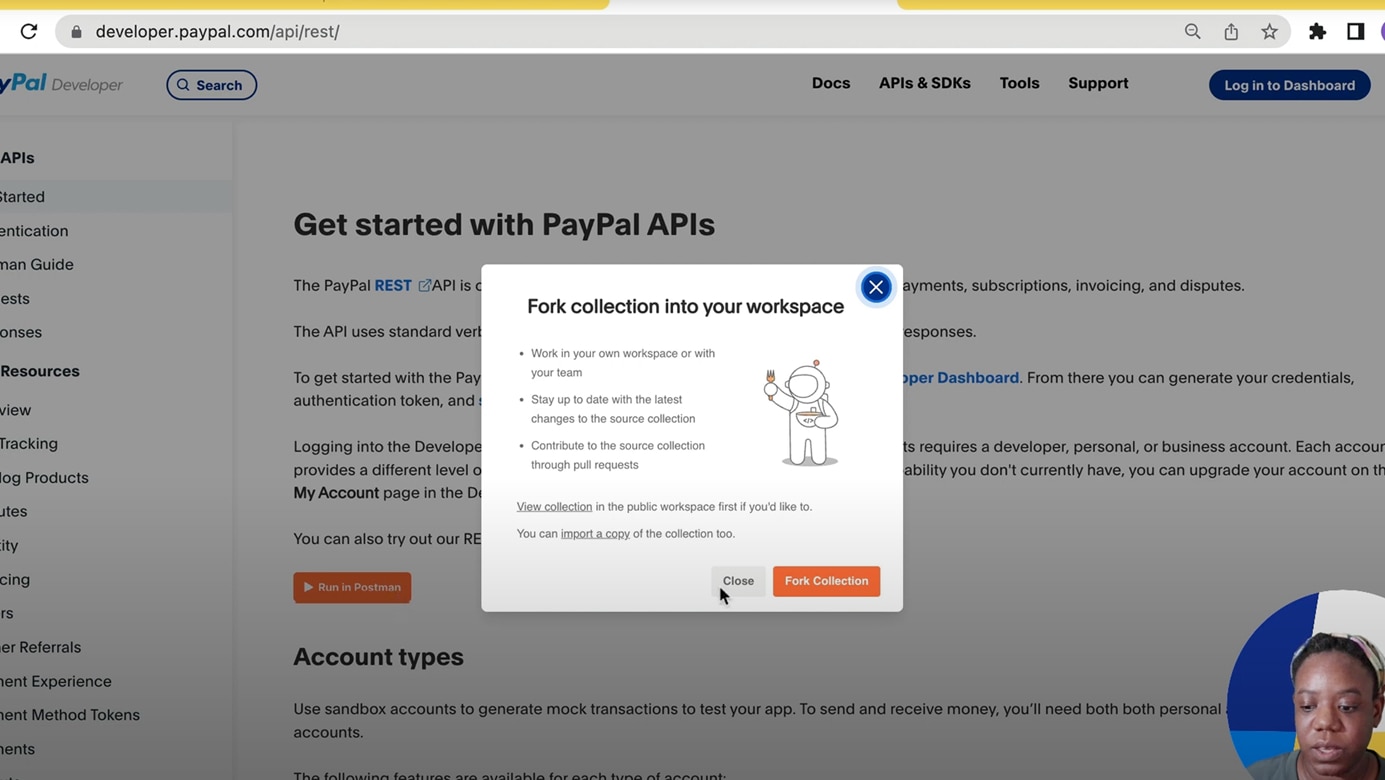Select the Postman Guide sidebar item
Viewport: 1385px width, 780px height.
37,265
